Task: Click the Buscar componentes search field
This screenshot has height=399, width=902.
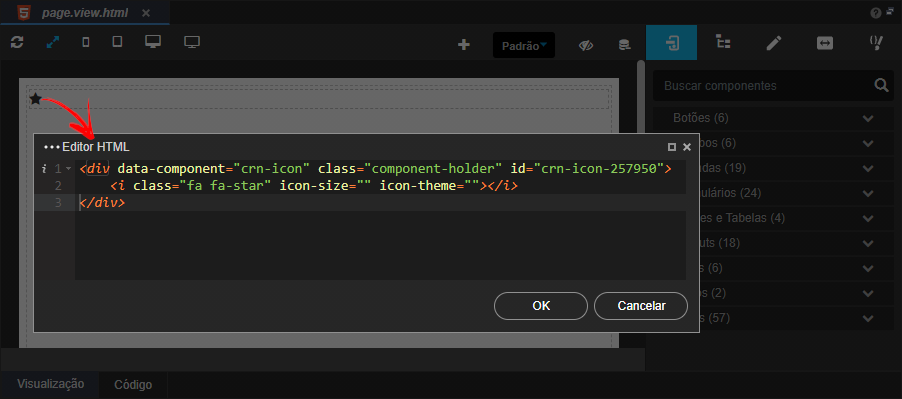Action: 765,86
